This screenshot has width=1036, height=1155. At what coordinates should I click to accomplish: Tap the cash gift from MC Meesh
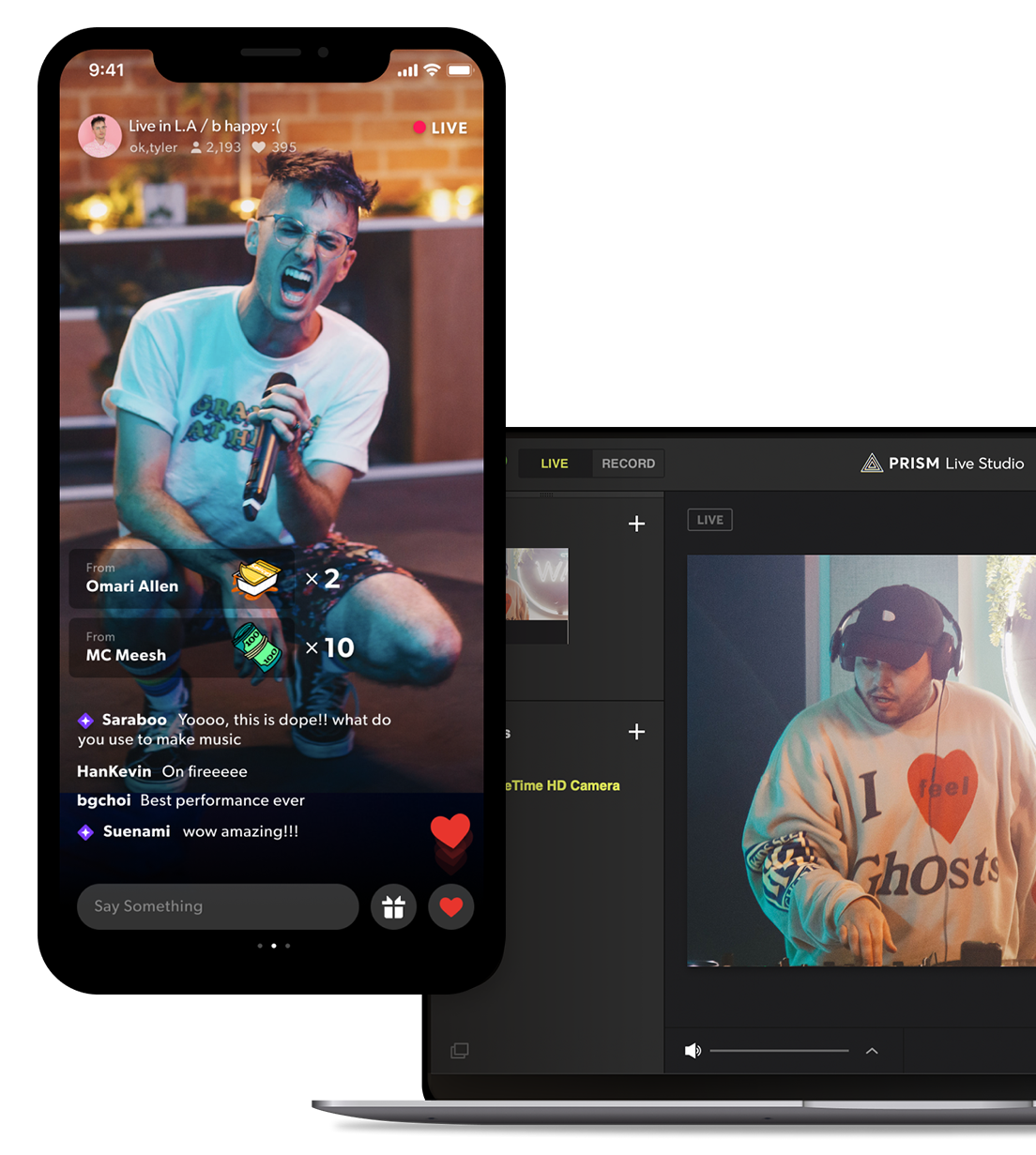pyautogui.click(x=257, y=647)
